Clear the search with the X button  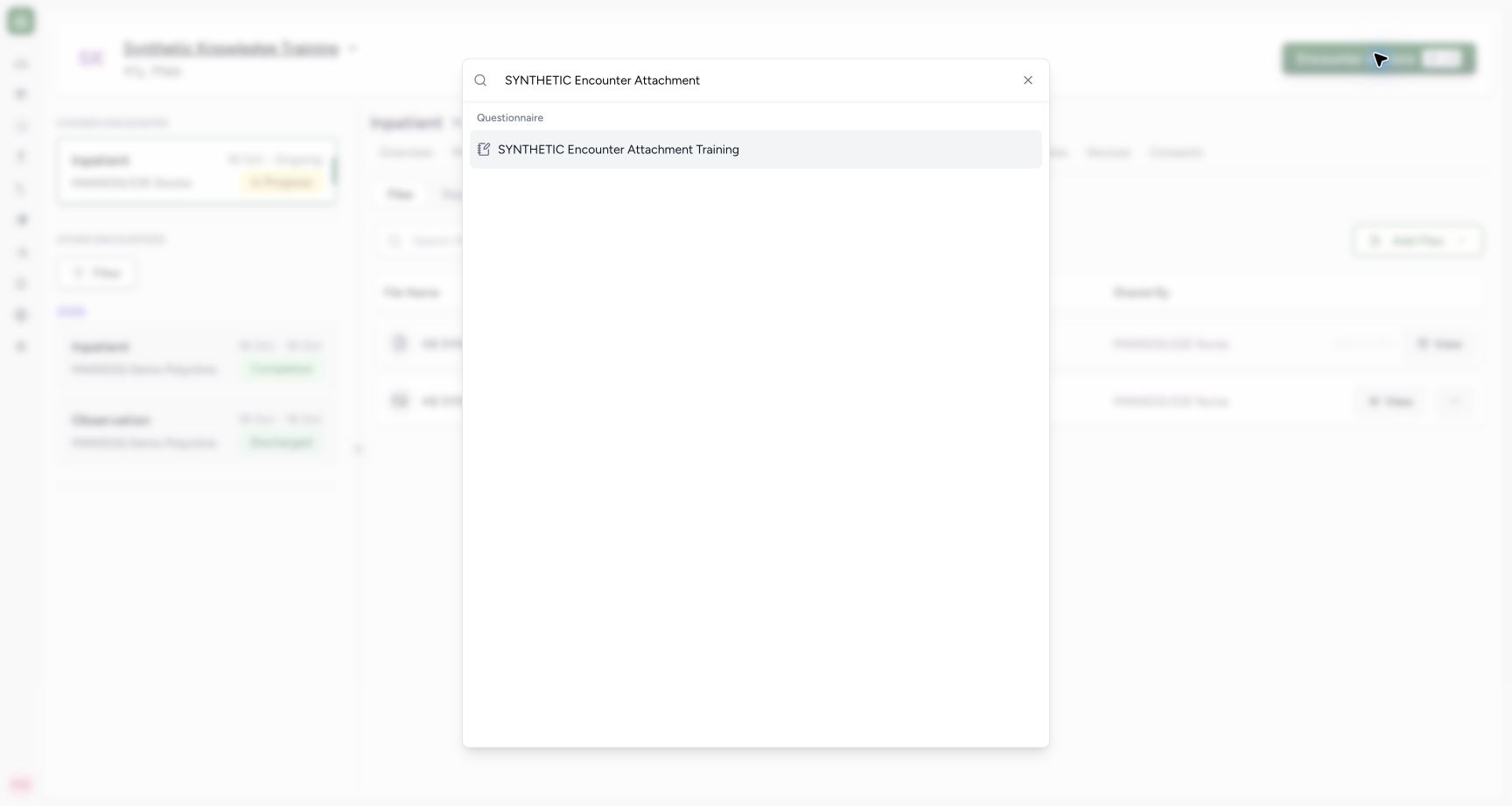click(1028, 81)
